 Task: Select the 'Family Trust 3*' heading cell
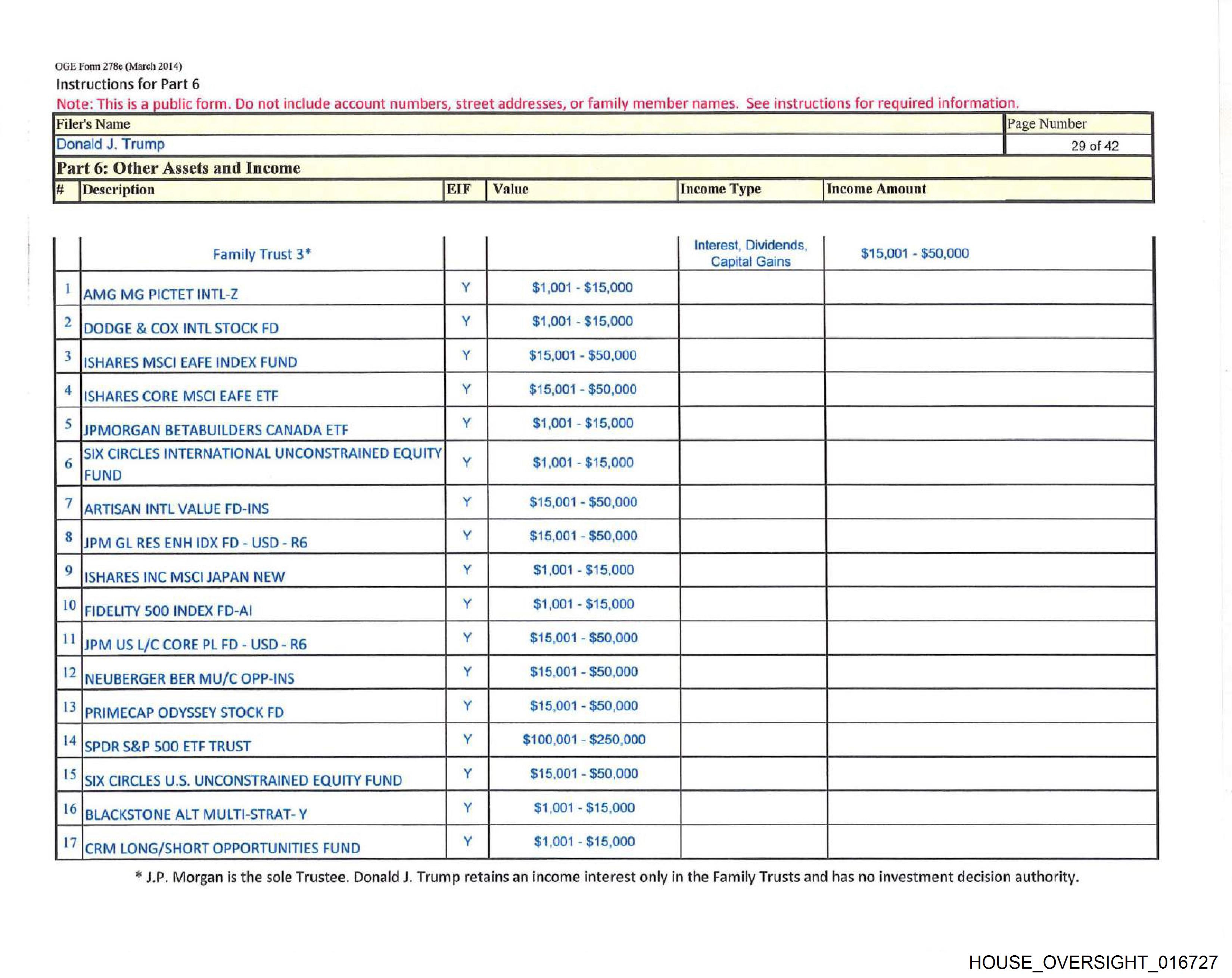[262, 254]
